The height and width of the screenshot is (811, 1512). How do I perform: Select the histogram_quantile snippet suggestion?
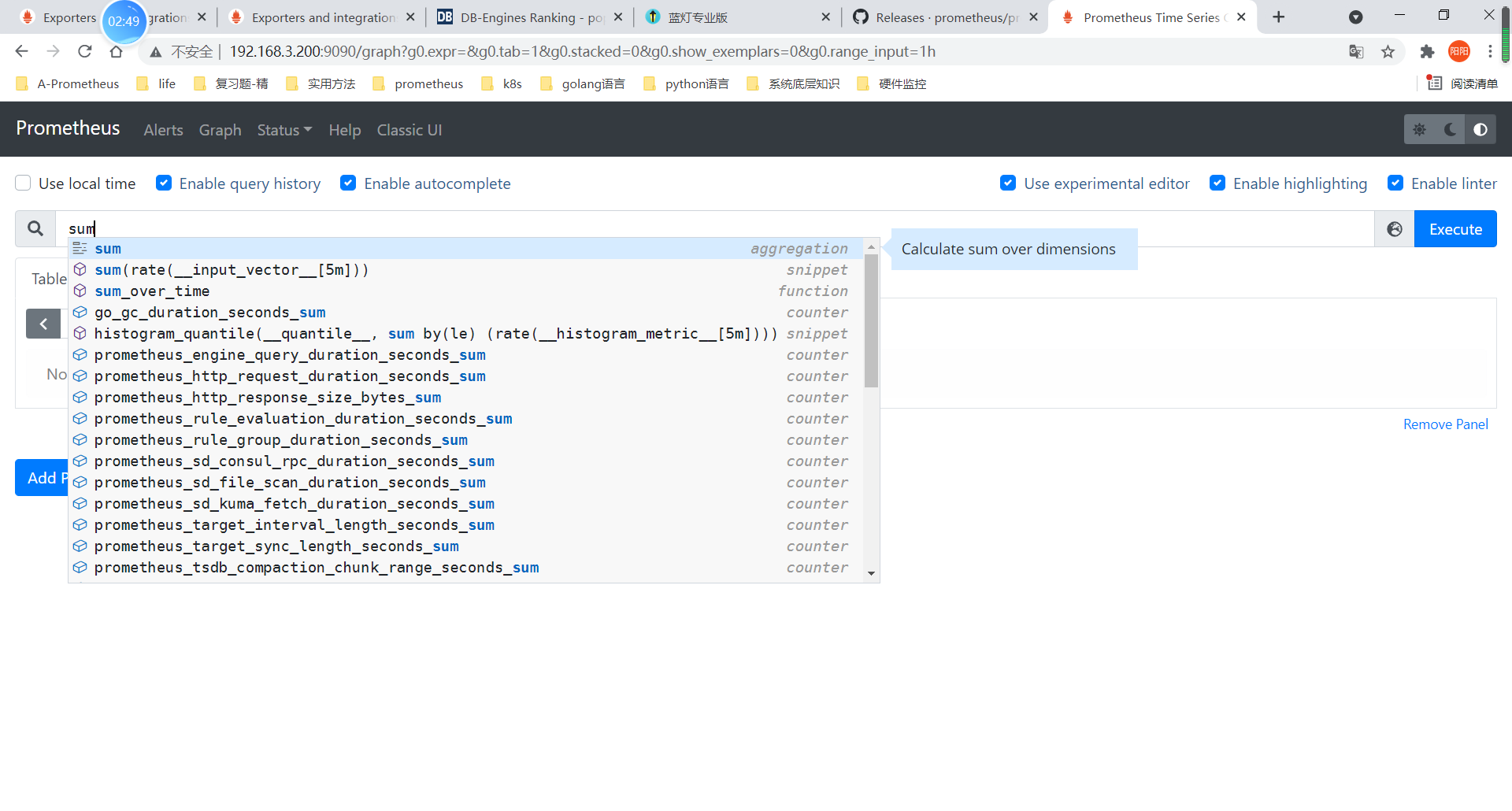coord(465,334)
